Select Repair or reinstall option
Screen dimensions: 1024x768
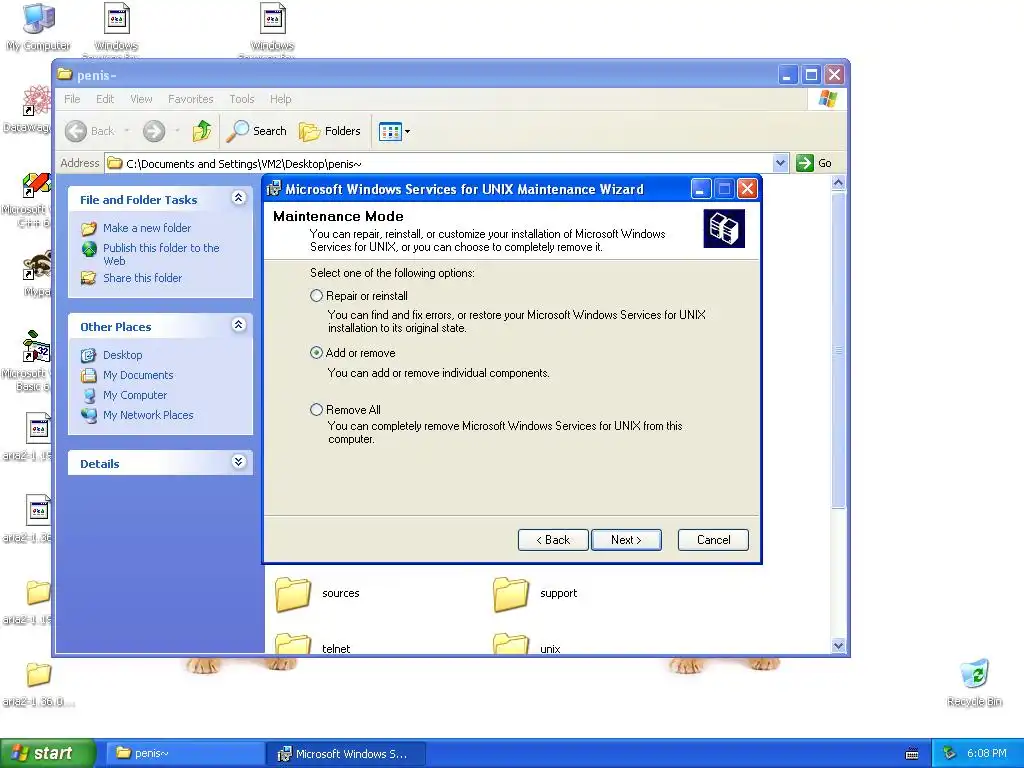pos(317,296)
